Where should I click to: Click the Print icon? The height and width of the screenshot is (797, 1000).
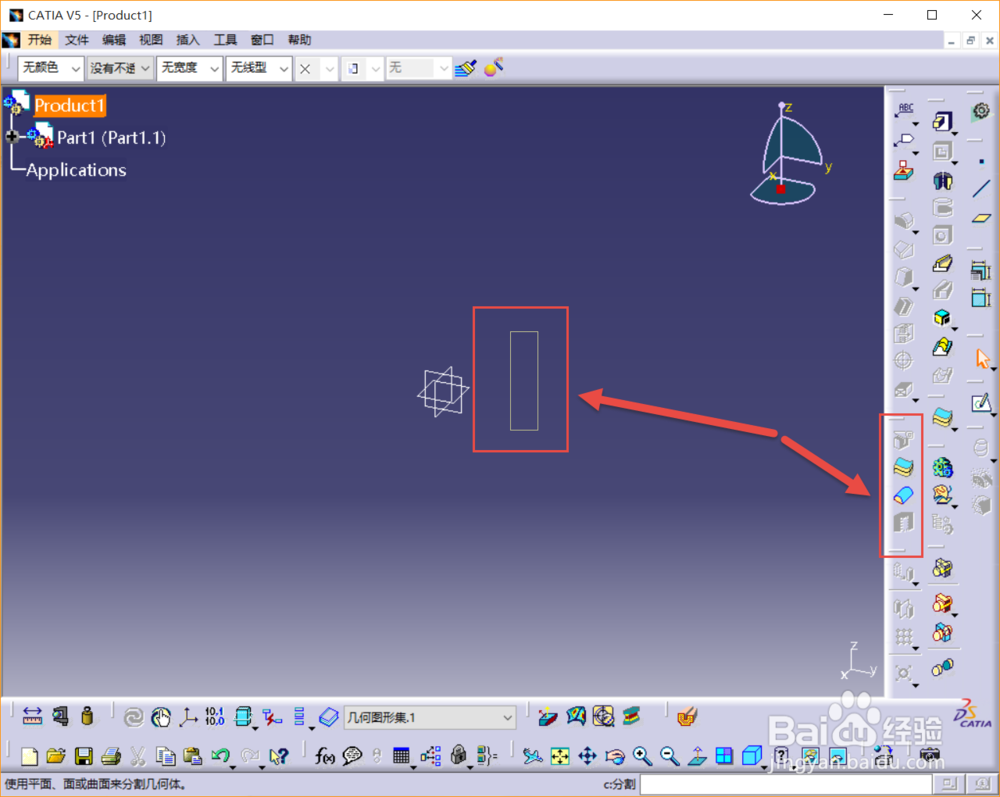click(x=111, y=756)
